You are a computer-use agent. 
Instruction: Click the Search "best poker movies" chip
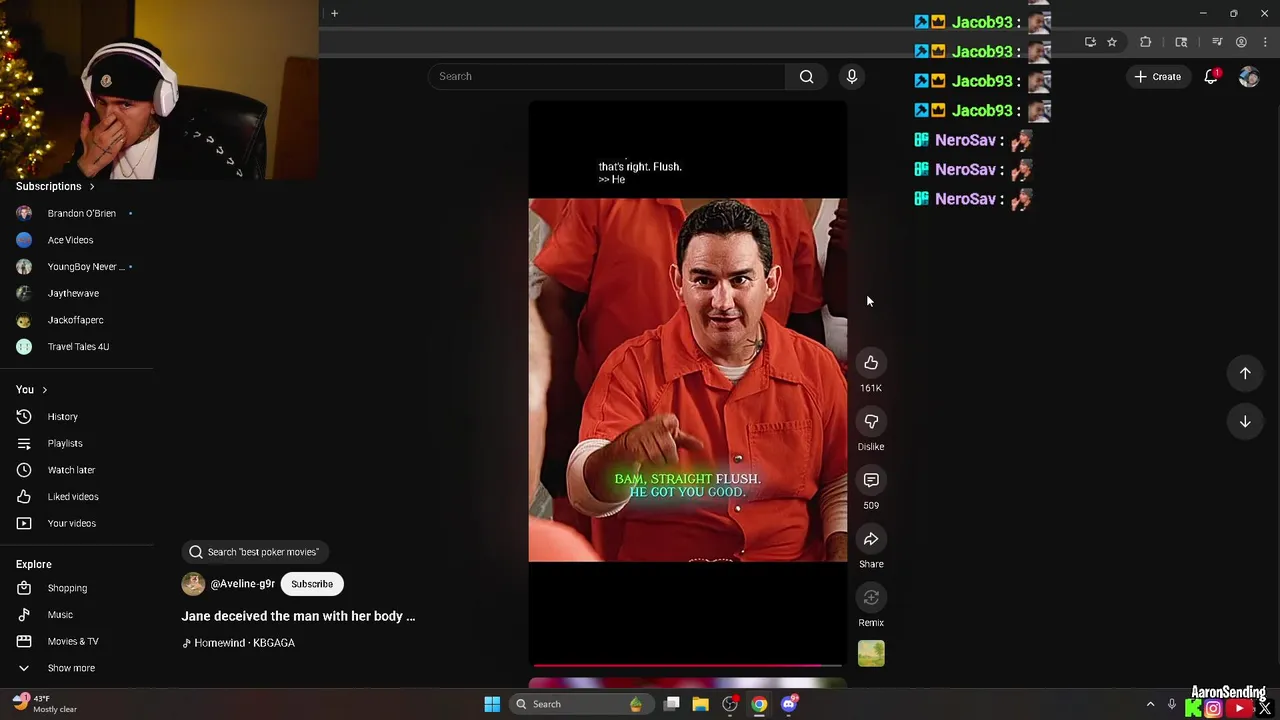tap(256, 552)
